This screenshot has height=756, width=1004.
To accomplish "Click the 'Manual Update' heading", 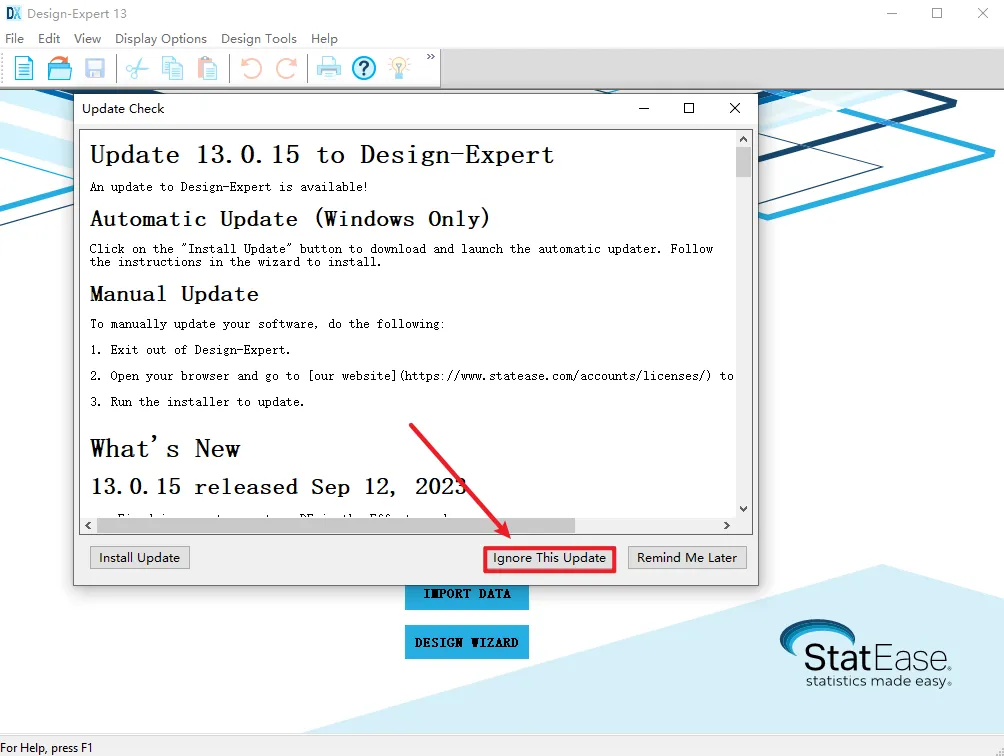I will pyautogui.click(x=174, y=294).
